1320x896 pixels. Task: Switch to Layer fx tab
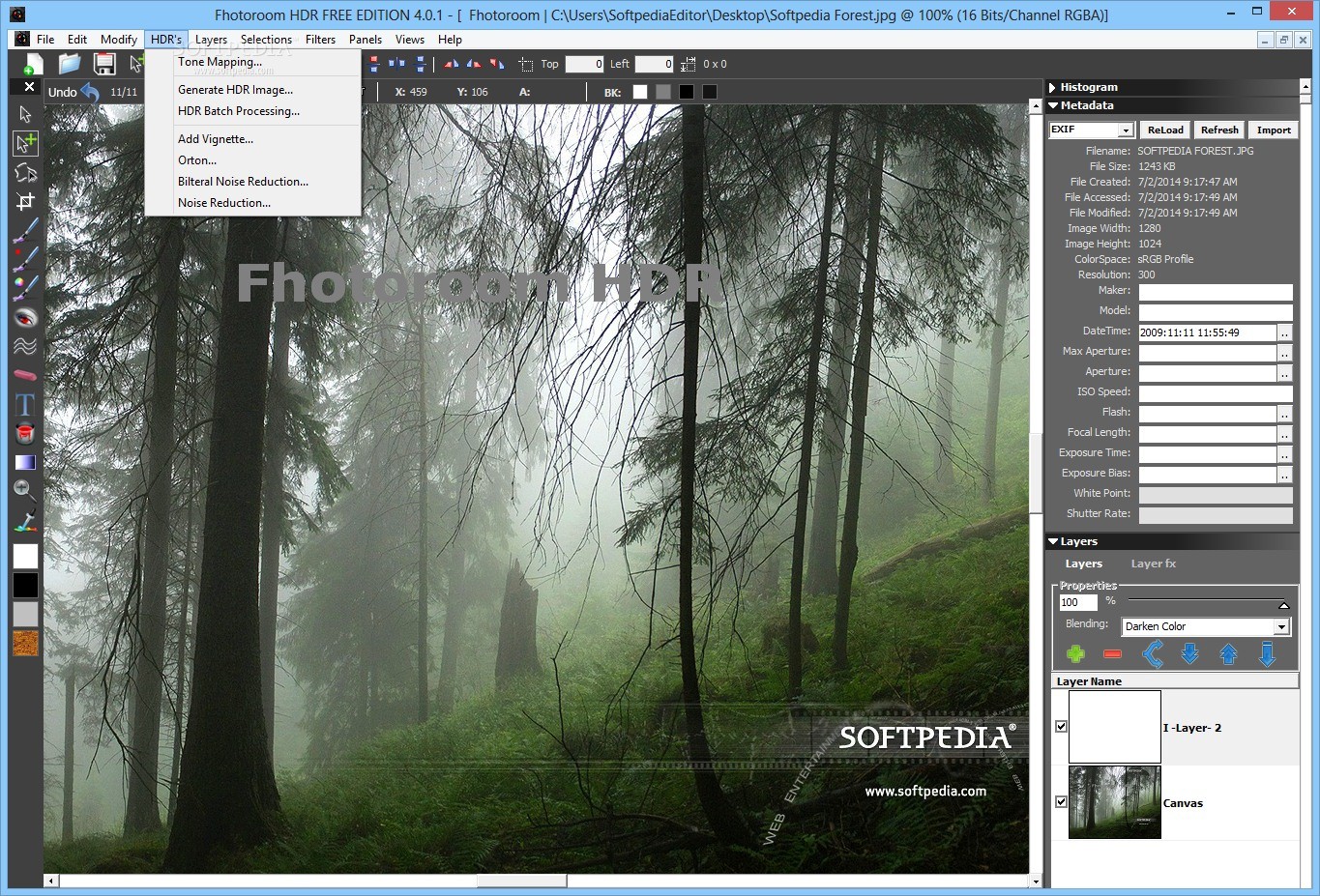pos(1154,564)
